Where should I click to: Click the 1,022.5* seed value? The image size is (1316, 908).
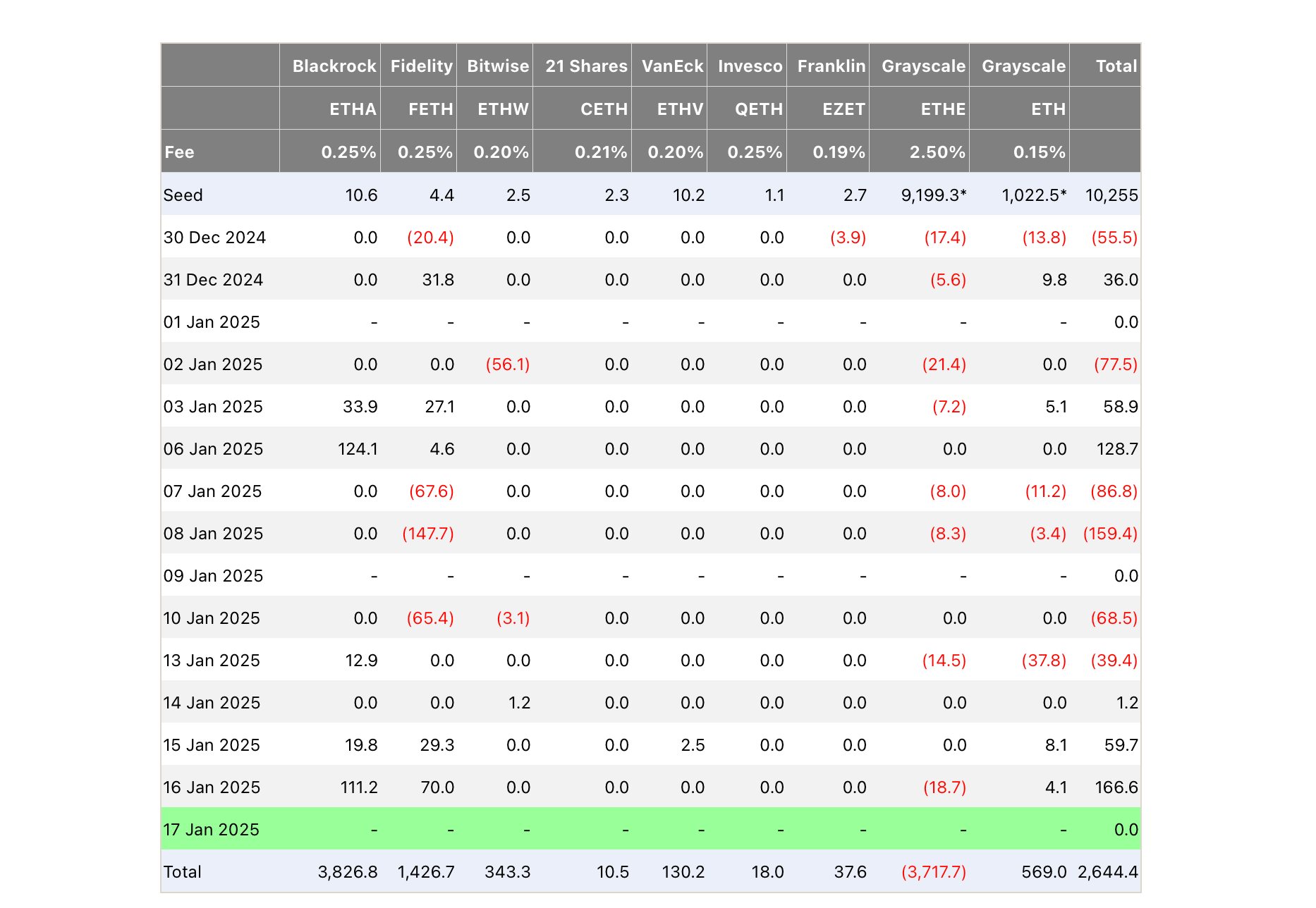(1034, 195)
